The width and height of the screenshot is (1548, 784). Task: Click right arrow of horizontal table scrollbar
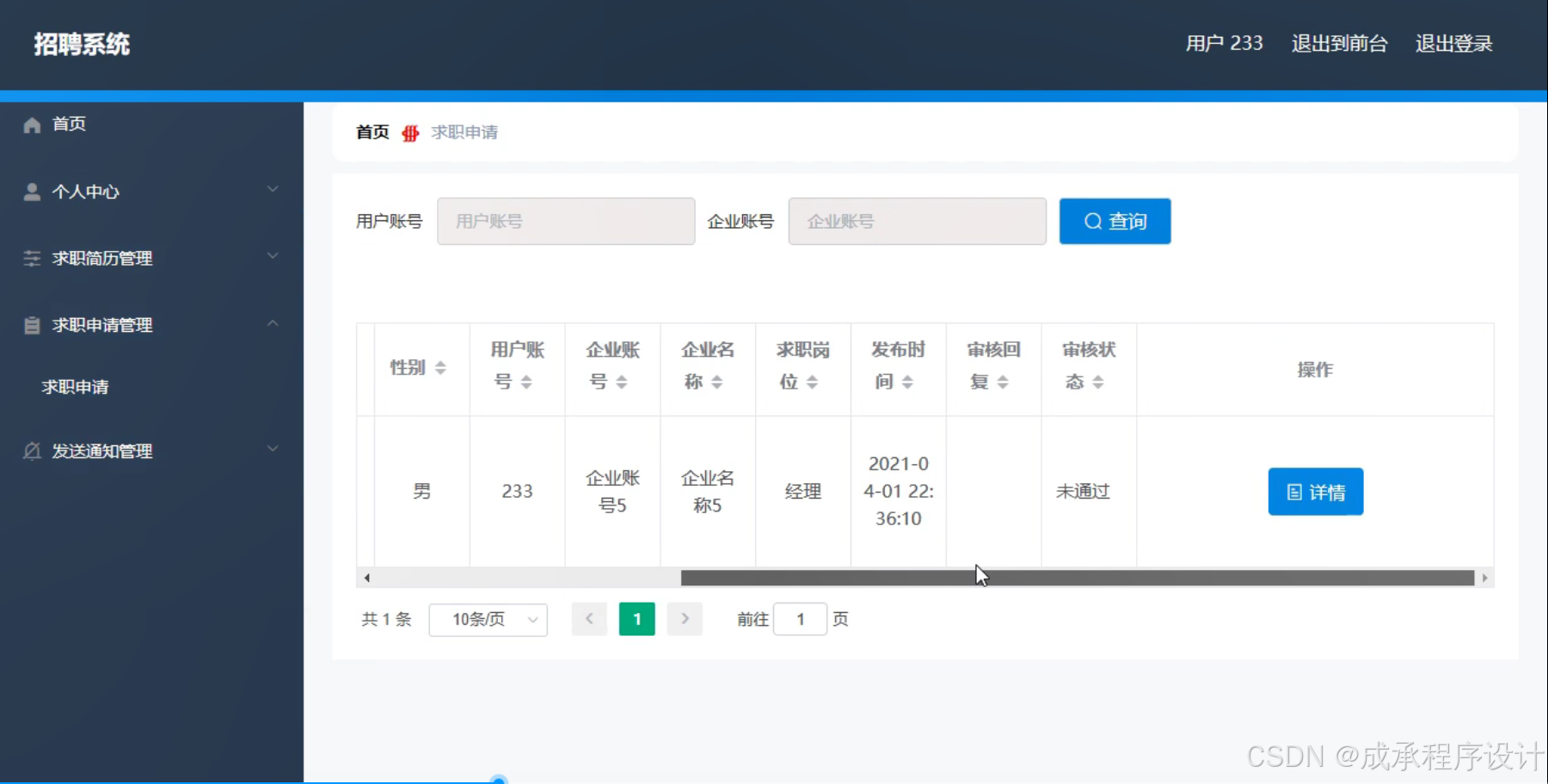point(1484,578)
